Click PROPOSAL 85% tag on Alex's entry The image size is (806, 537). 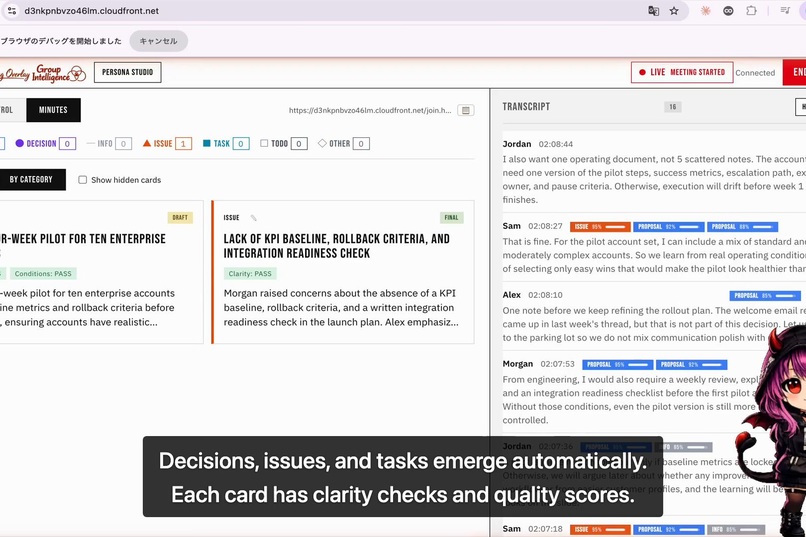pos(765,295)
